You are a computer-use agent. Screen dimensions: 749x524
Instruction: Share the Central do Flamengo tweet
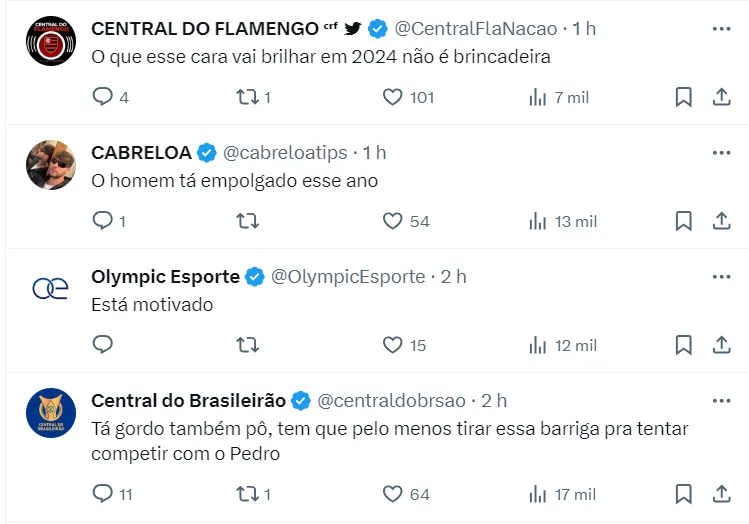pyautogui.click(x=721, y=97)
